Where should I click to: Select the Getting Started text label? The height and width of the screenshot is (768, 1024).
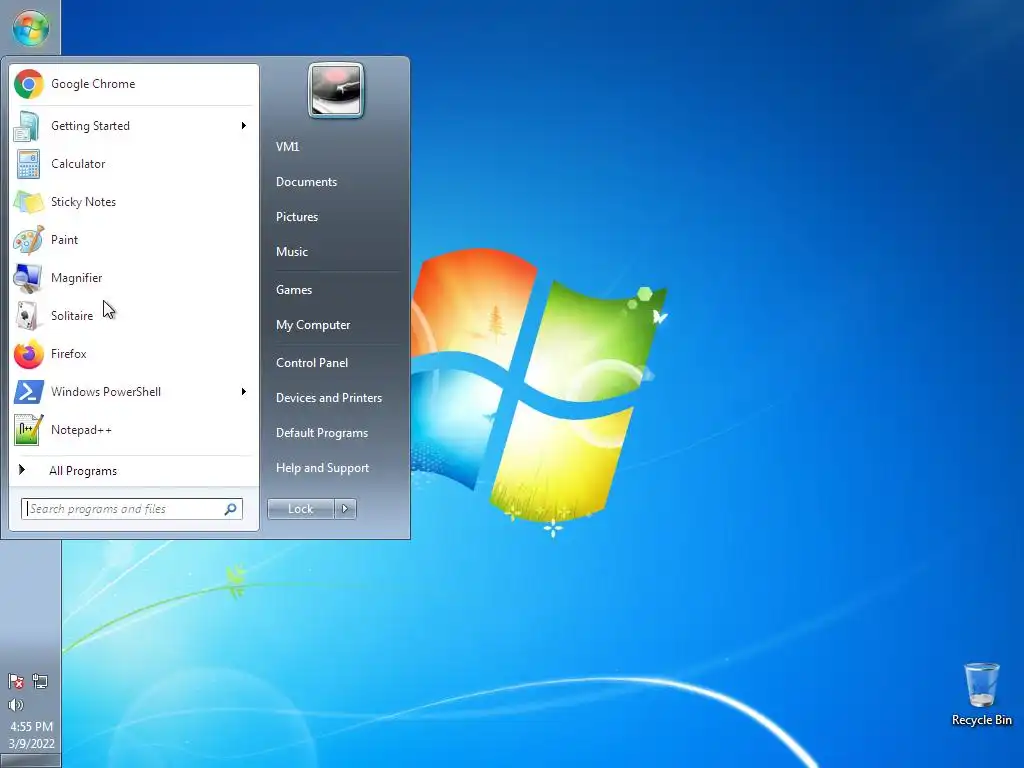(90, 126)
